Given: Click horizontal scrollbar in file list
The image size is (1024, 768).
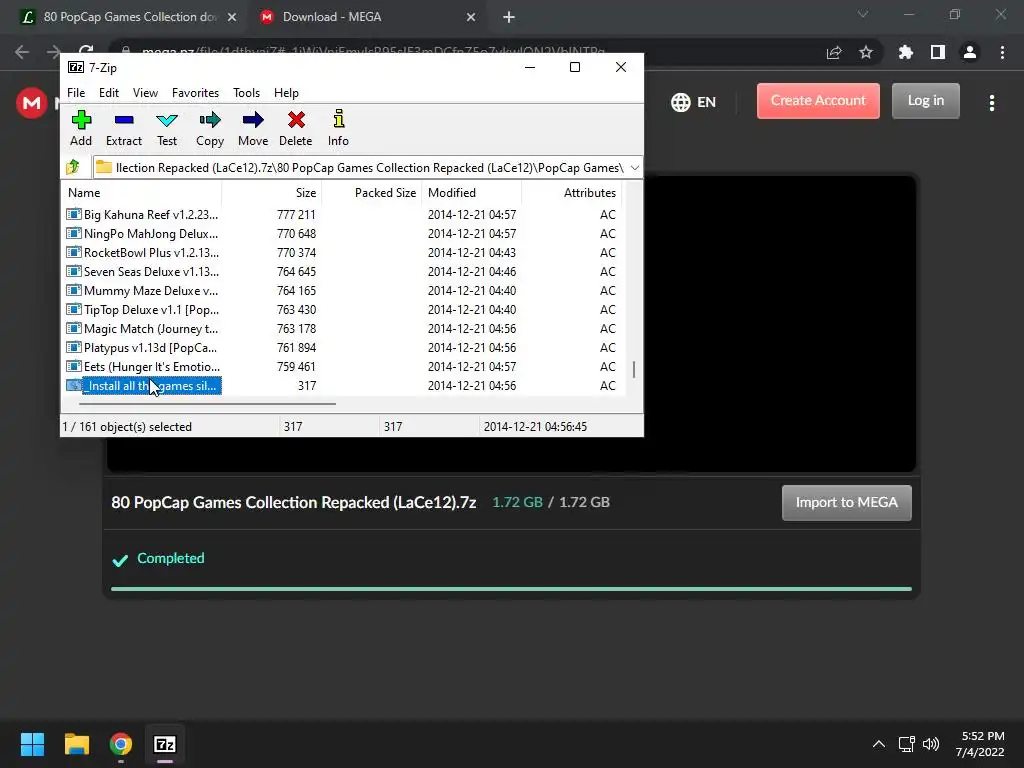Looking at the screenshot, I should pyautogui.click(x=208, y=404).
